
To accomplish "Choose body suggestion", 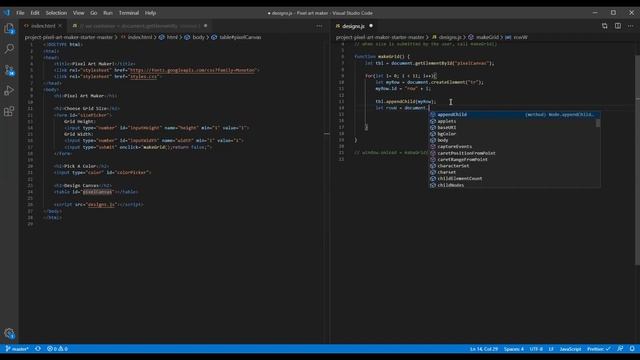I will pos(514,140).
